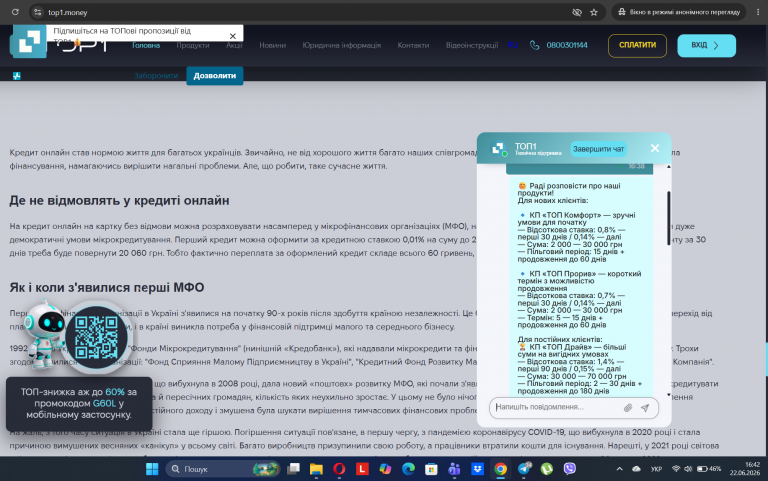768x481 pixels.
Task: Open Viber from taskbar
Action: pyautogui.click(x=570, y=469)
